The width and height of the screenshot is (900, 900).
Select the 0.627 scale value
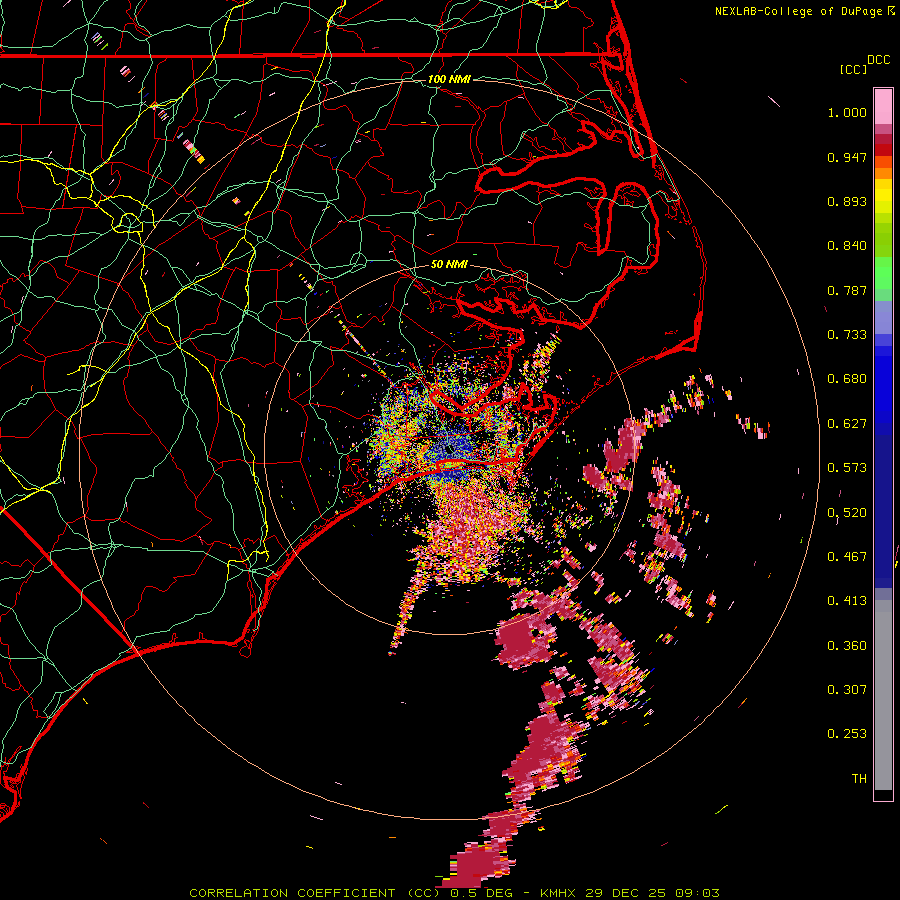click(847, 424)
